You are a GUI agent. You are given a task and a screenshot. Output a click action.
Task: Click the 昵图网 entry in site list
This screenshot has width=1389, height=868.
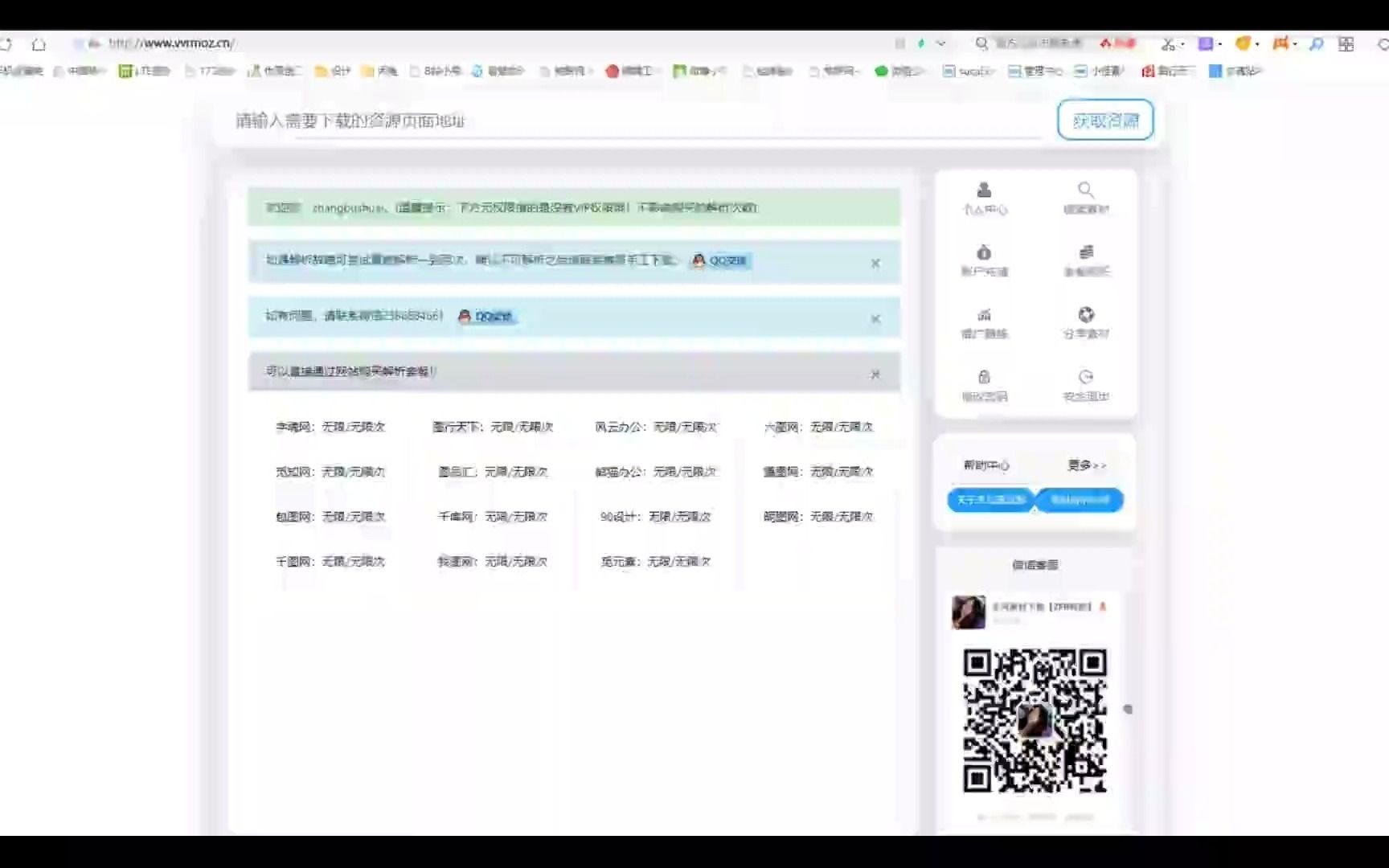click(x=818, y=517)
